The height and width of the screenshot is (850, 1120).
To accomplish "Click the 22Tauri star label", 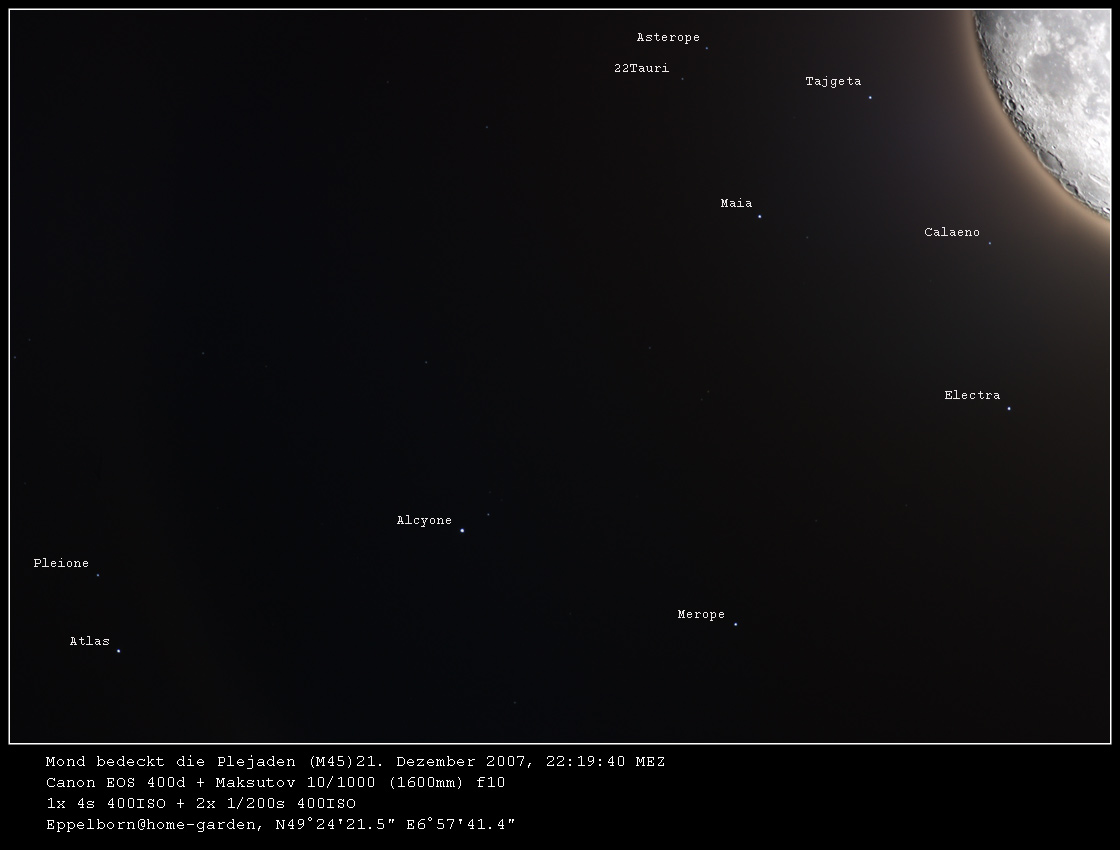I will click(x=641, y=68).
